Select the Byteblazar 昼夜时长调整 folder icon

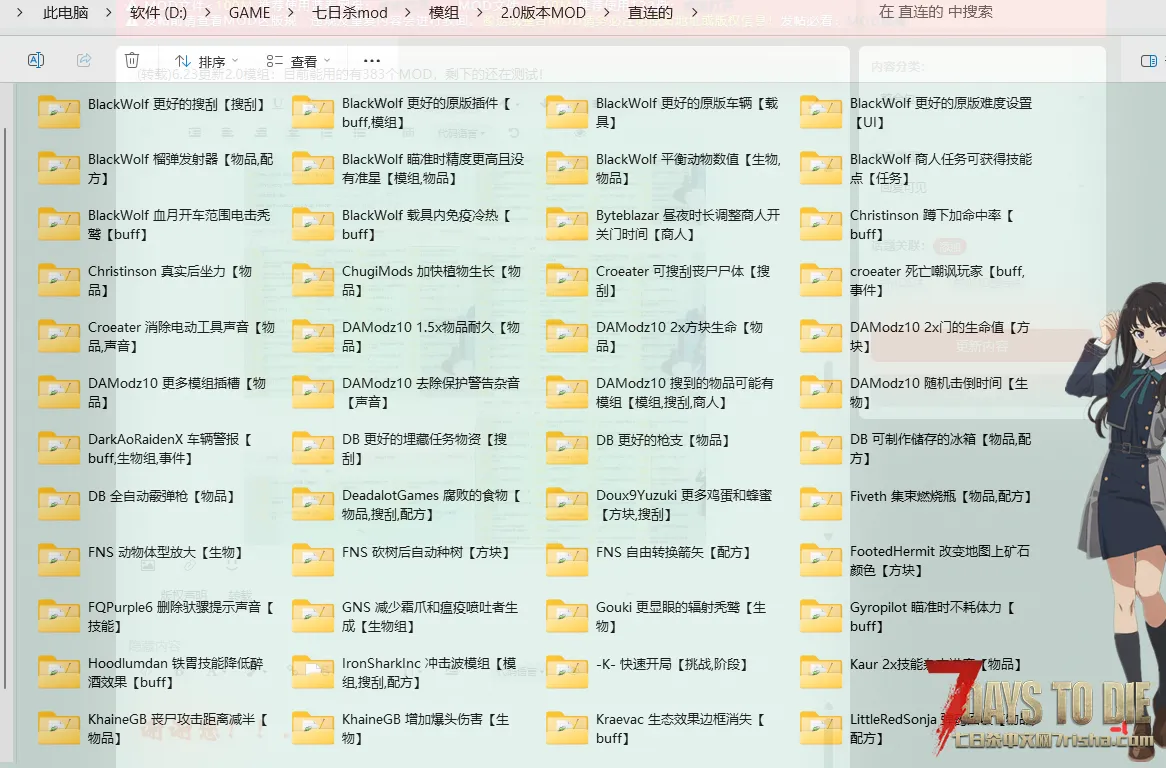pos(567,224)
